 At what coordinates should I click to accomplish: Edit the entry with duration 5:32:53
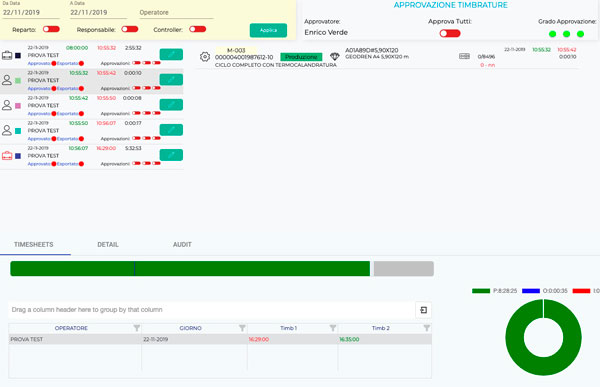click(171, 155)
